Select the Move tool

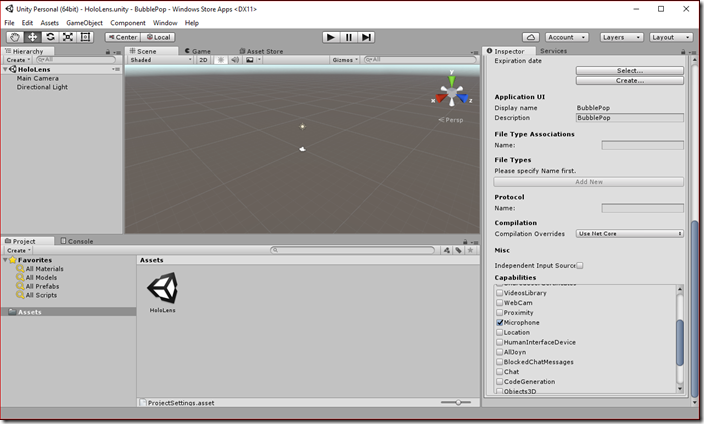pos(32,37)
